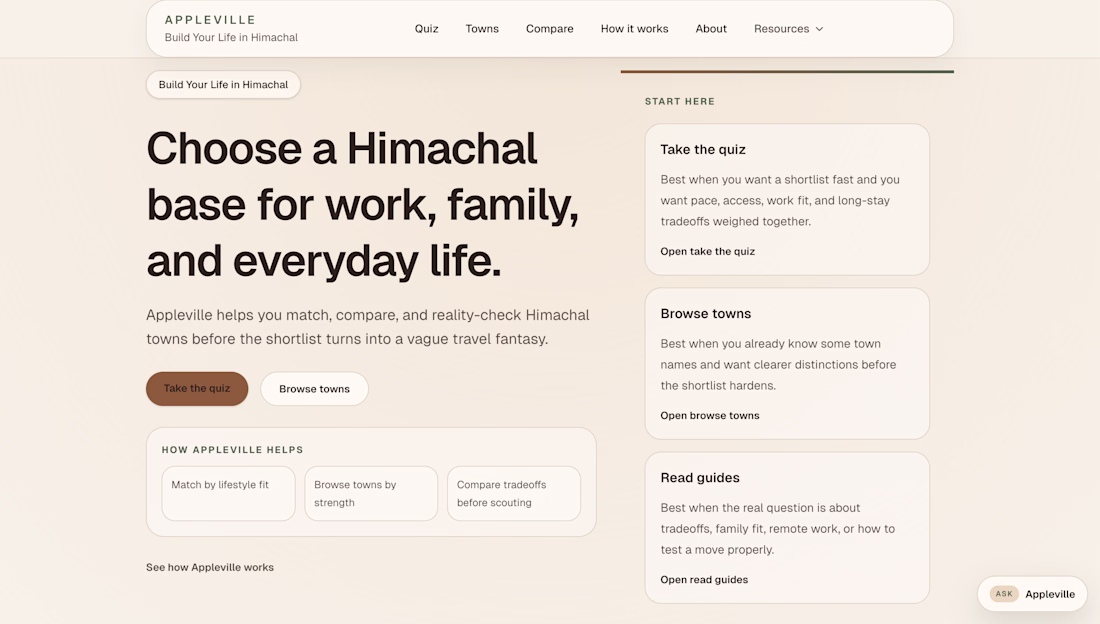Follow See how Appleville works link
The image size is (1100, 624).
tap(210, 567)
